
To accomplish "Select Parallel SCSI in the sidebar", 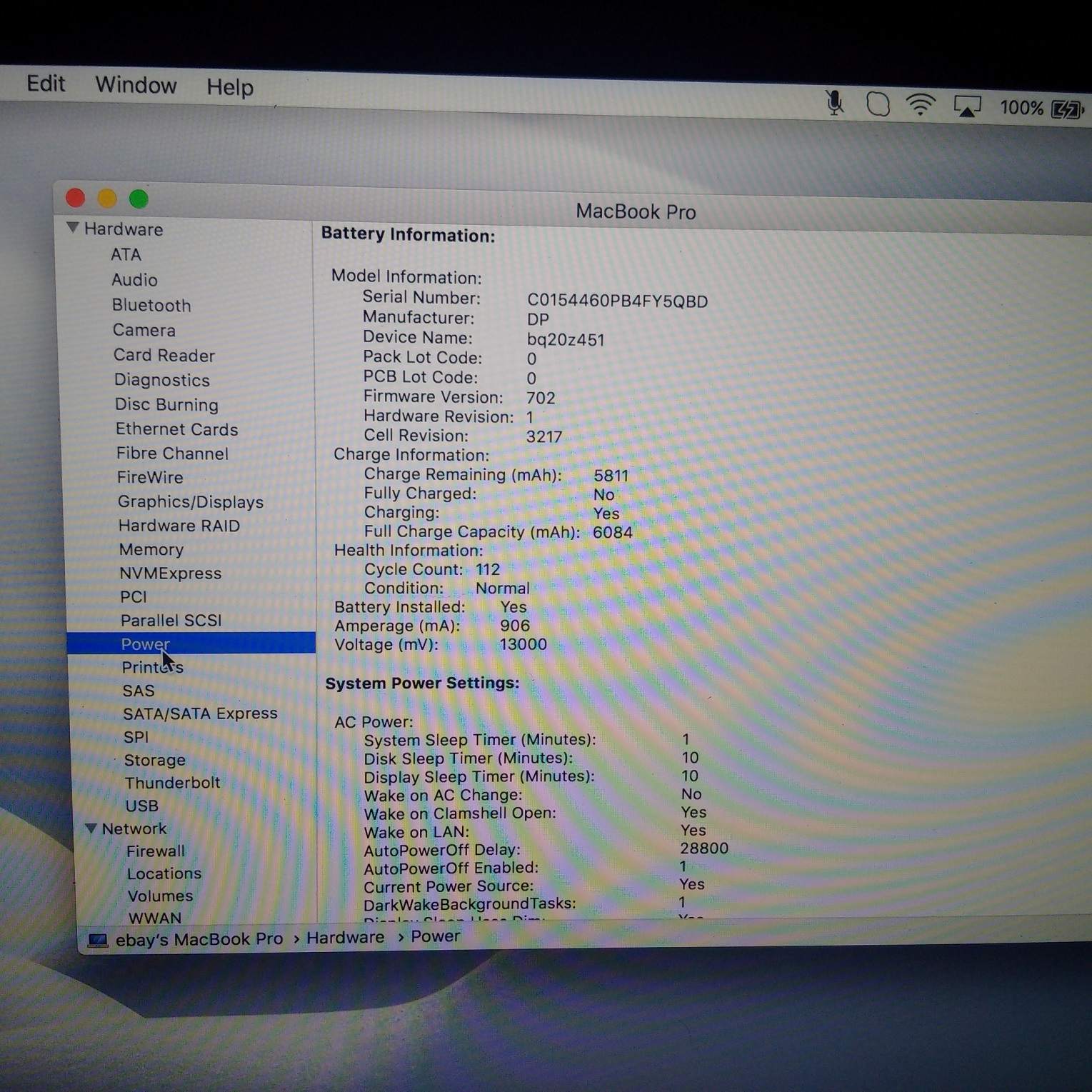I will coord(171,620).
